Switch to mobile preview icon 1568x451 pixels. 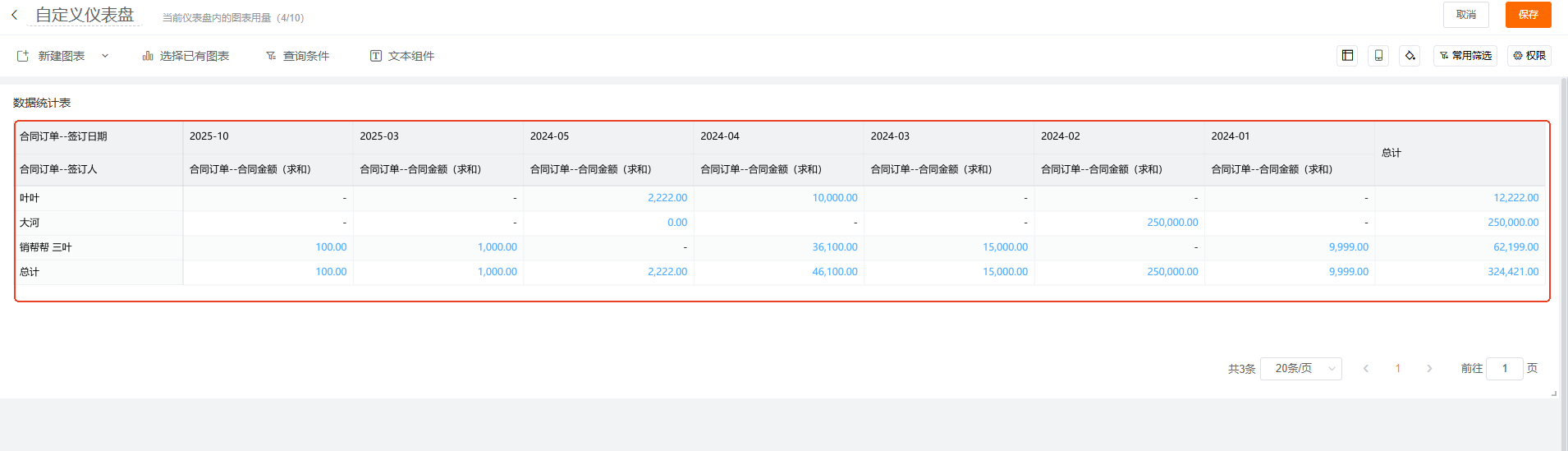[x=1378, y=56]
